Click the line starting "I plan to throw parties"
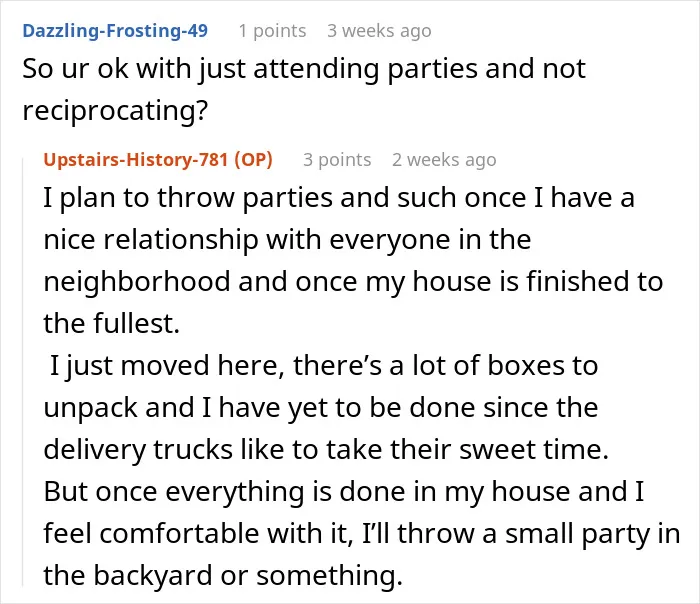 339,198
